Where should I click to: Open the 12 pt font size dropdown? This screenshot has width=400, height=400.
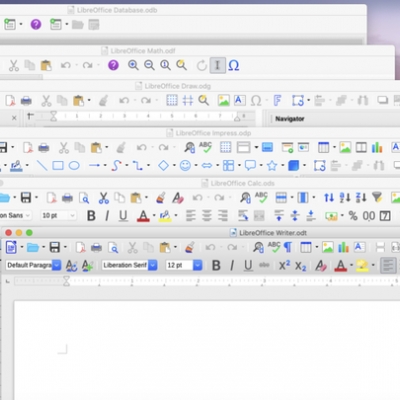[x=198, y=265]
